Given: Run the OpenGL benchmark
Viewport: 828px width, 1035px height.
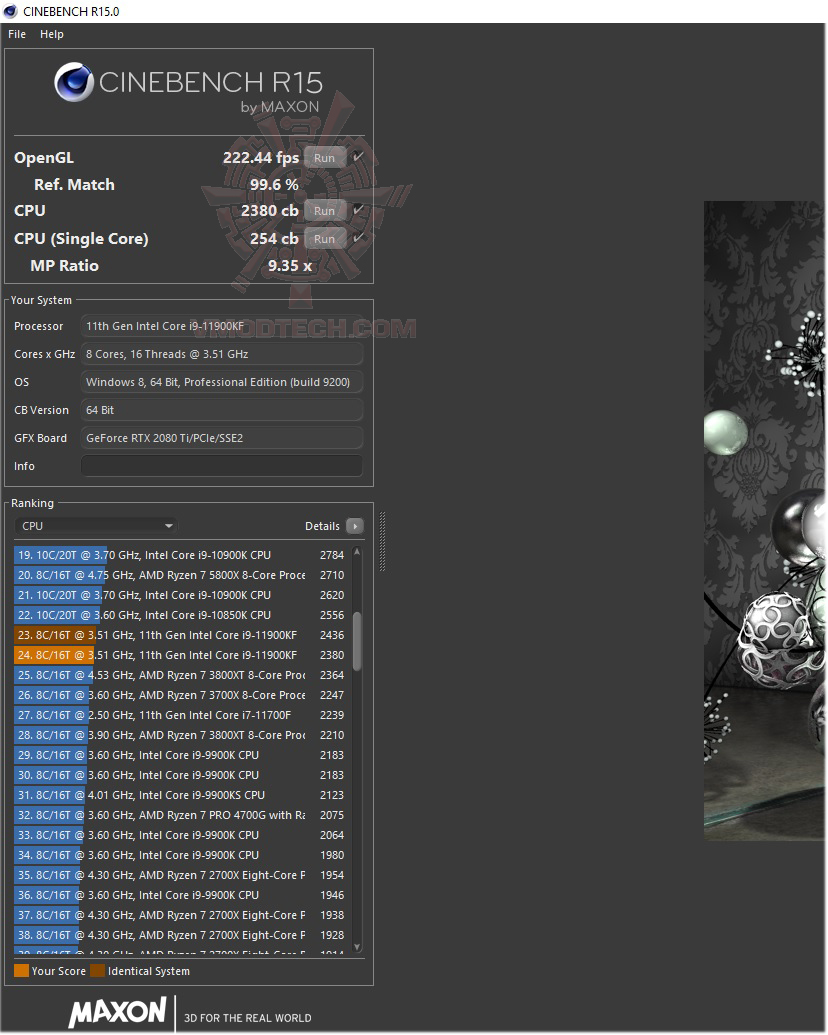Looking at the screenshot, I should coord(323,157).
